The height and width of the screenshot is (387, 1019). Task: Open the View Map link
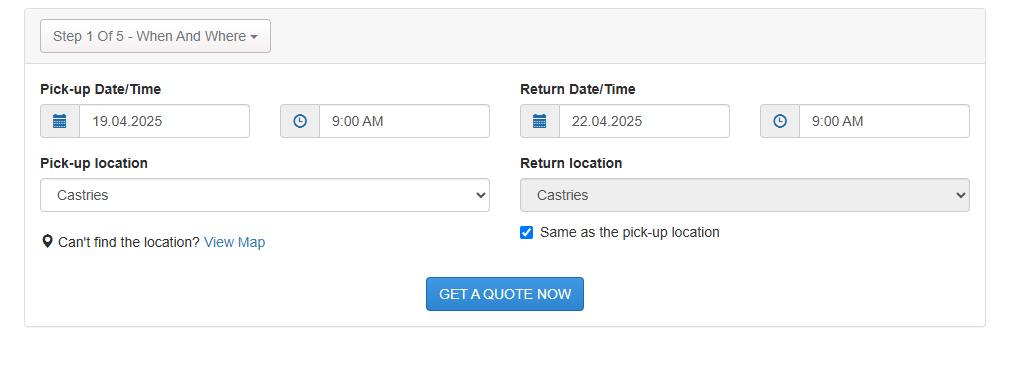(x=235, y=242)
